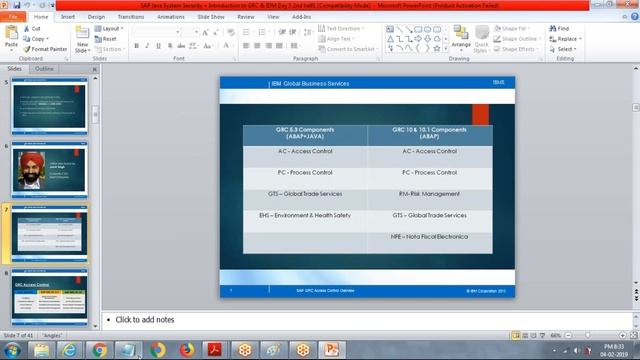Select slide 5 thumbnail
640x360 pixels.
pyautogui.click(x=49, y=106)
